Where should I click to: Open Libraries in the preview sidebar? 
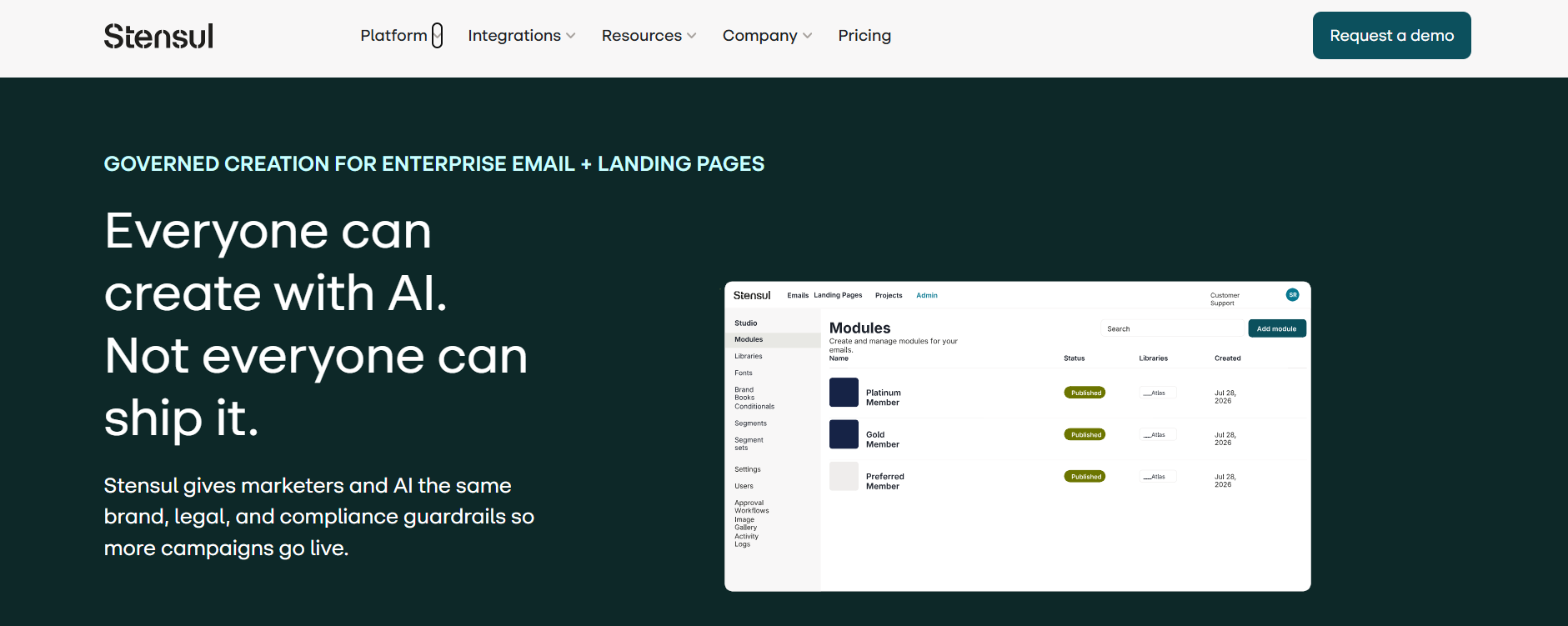click(x=749, y=357)
